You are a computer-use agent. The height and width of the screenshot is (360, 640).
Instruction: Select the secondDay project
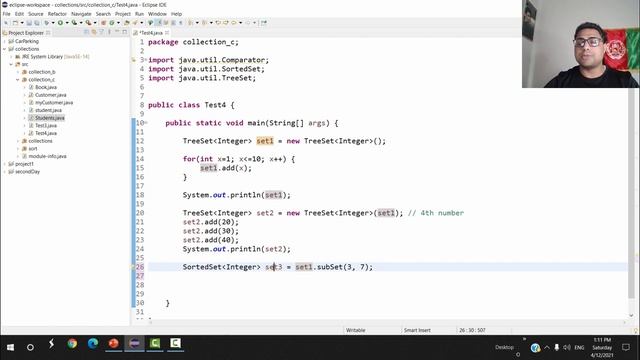pyautogui.click(x=27, y=172)
